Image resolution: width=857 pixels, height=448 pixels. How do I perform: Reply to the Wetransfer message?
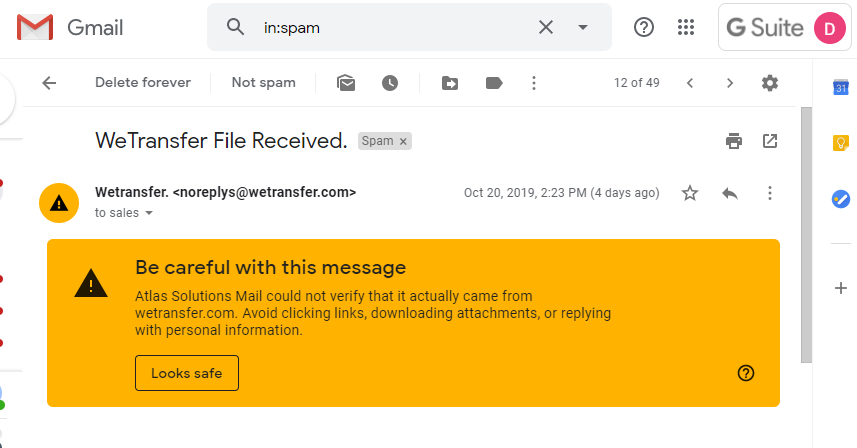click(730, 193)
